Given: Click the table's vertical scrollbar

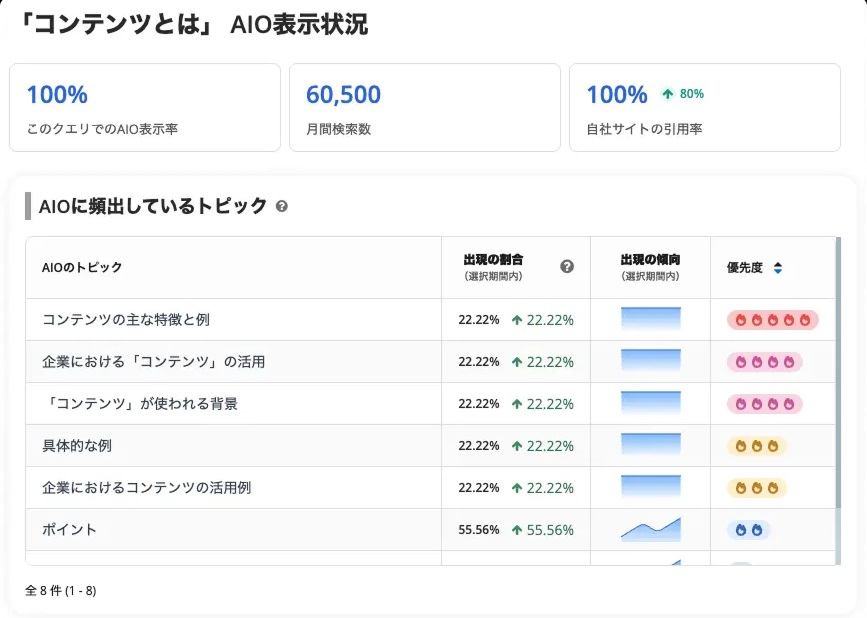Looking at the screenshot, I should (838, 380).
